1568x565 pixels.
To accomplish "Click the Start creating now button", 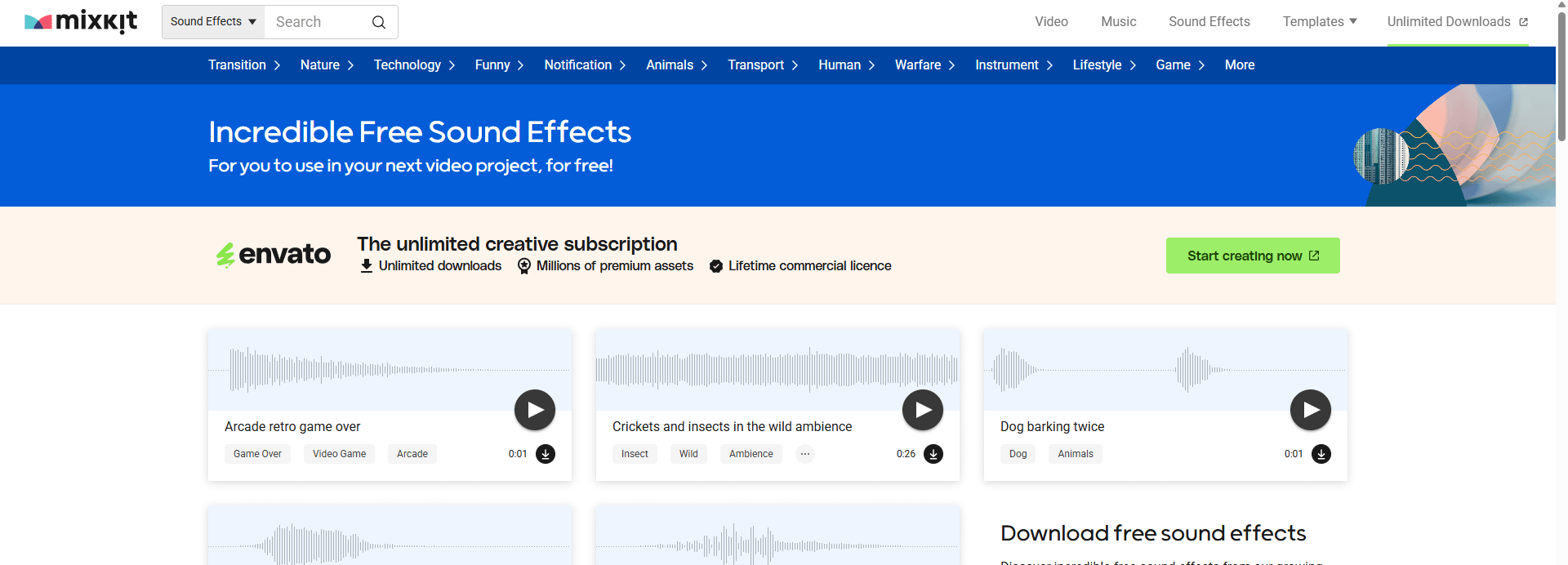I will tap(1253, 256).
